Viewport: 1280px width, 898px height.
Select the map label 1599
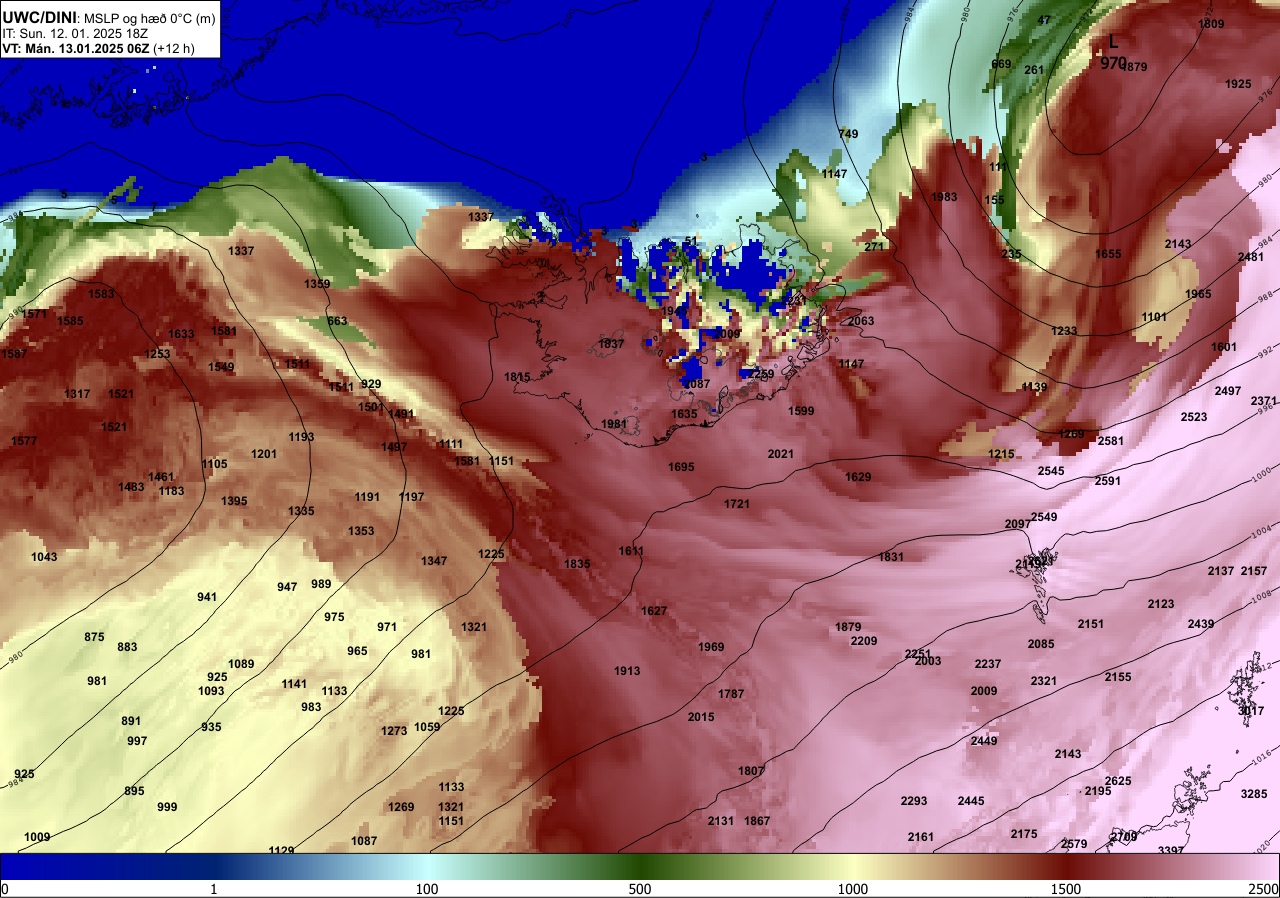coord(801,411)
